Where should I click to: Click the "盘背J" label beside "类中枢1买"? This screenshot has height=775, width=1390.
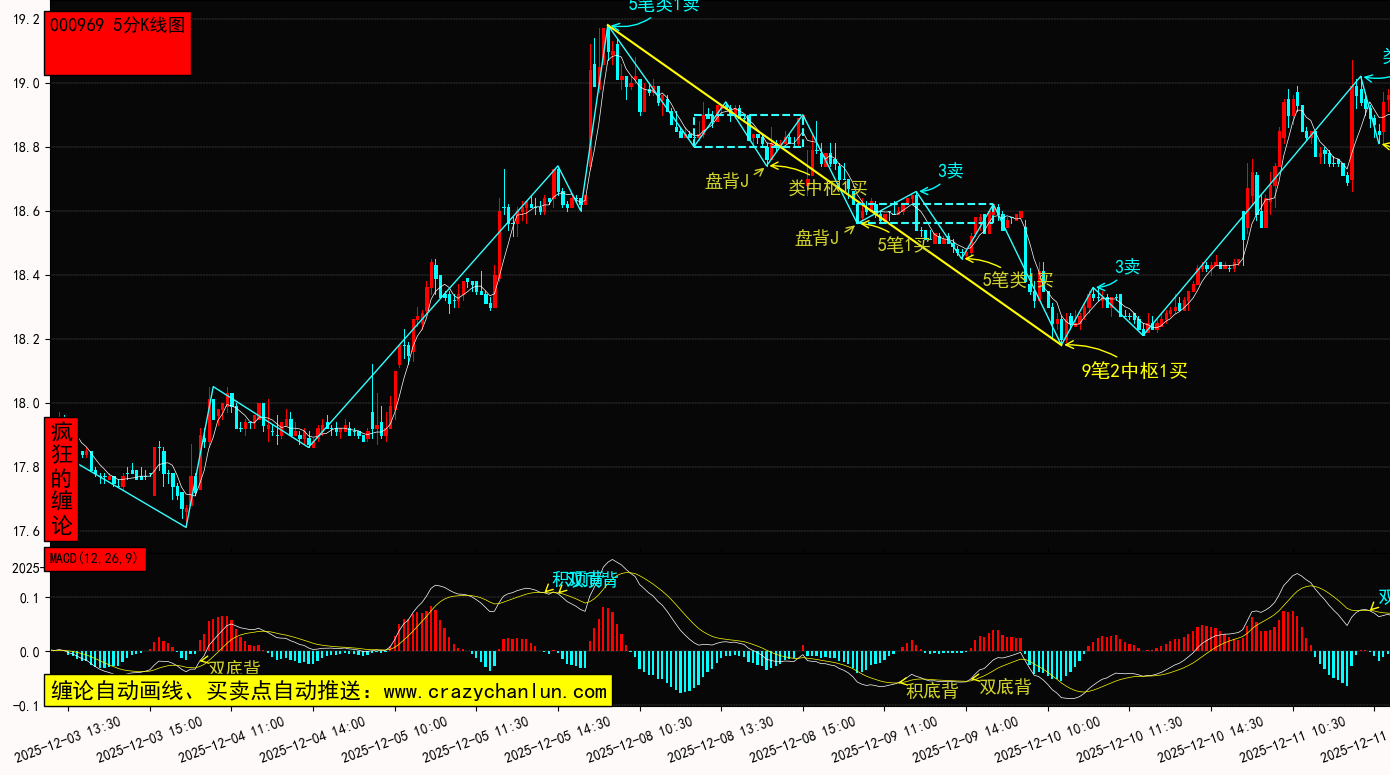pos(727,181)
